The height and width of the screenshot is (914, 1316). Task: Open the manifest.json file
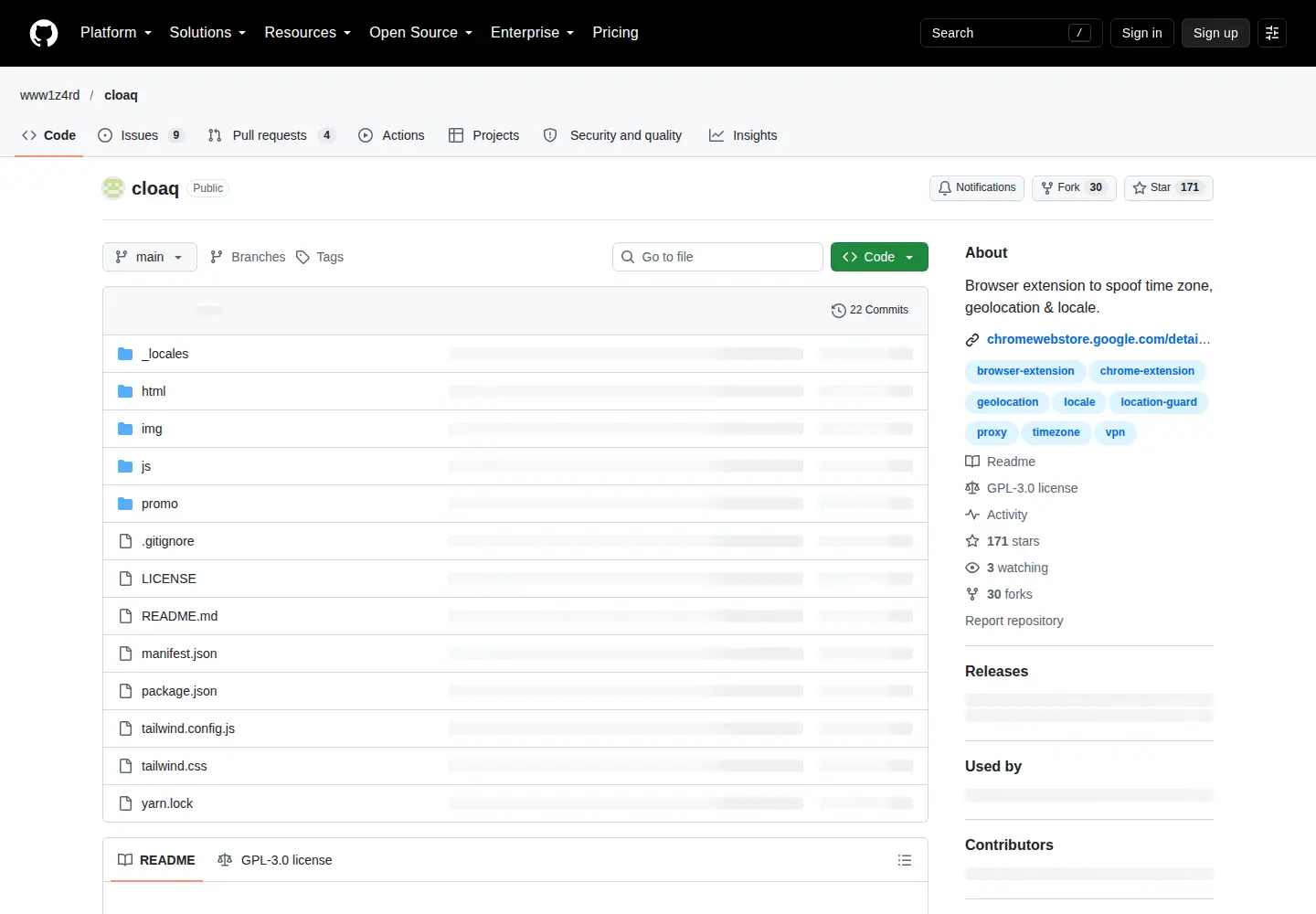pos(179,654)
